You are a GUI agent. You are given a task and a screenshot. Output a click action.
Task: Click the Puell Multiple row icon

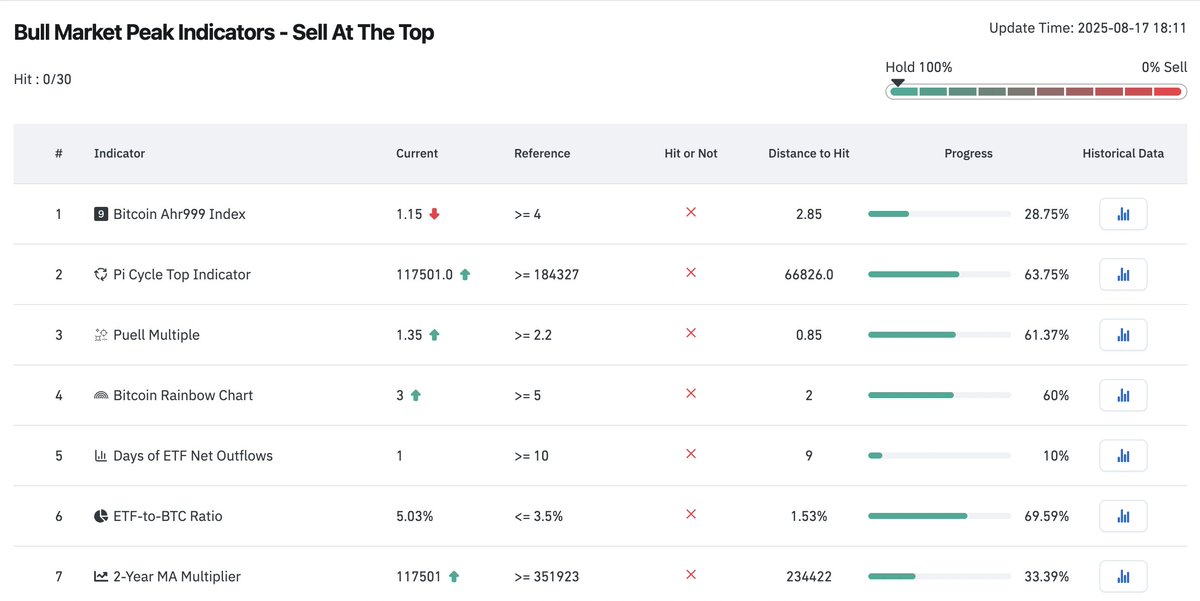pos(101,335)
